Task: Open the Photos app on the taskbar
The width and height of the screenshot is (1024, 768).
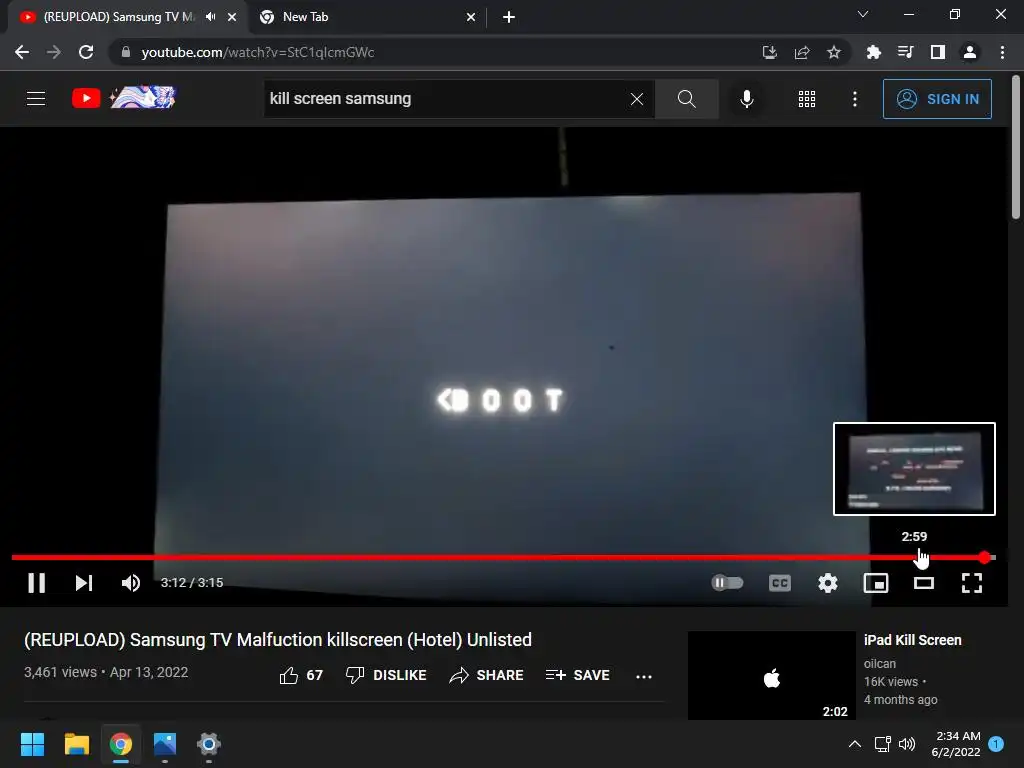Action: click(165, 744)
